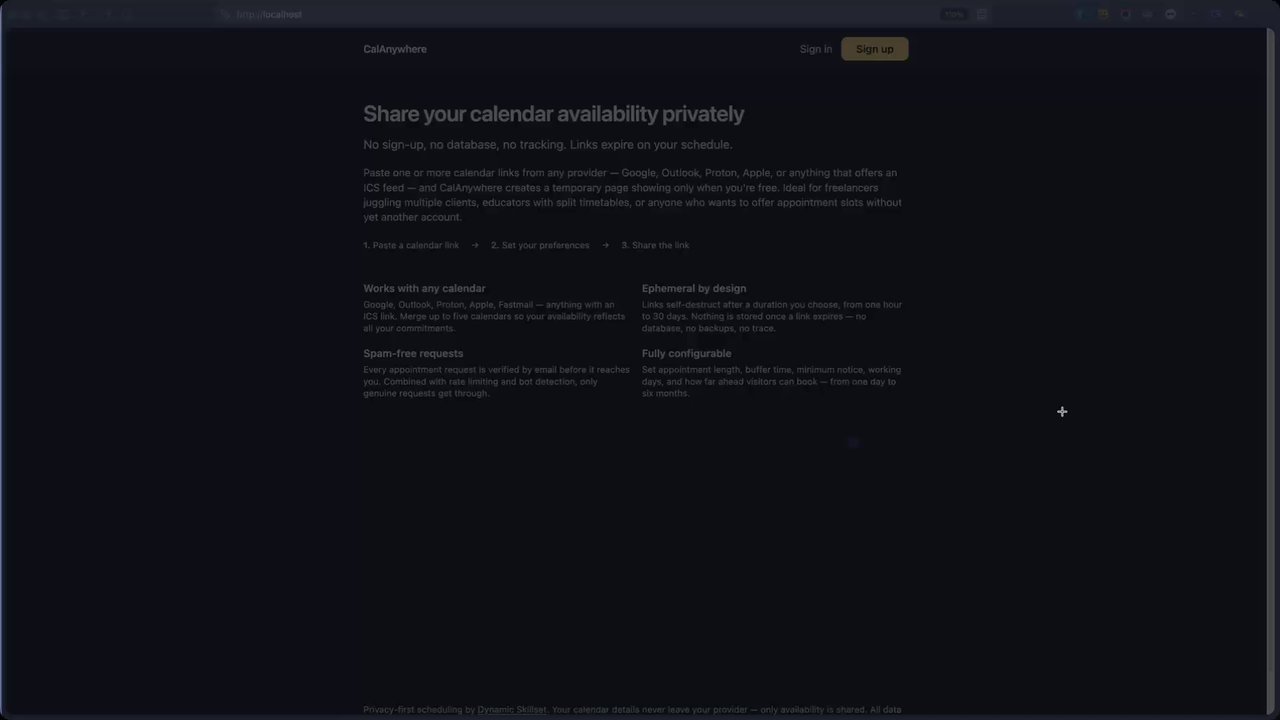This screenshot has width=1280, height=720.
Task: Click the "Works with any calendar" feature heading
Action: 424,288
